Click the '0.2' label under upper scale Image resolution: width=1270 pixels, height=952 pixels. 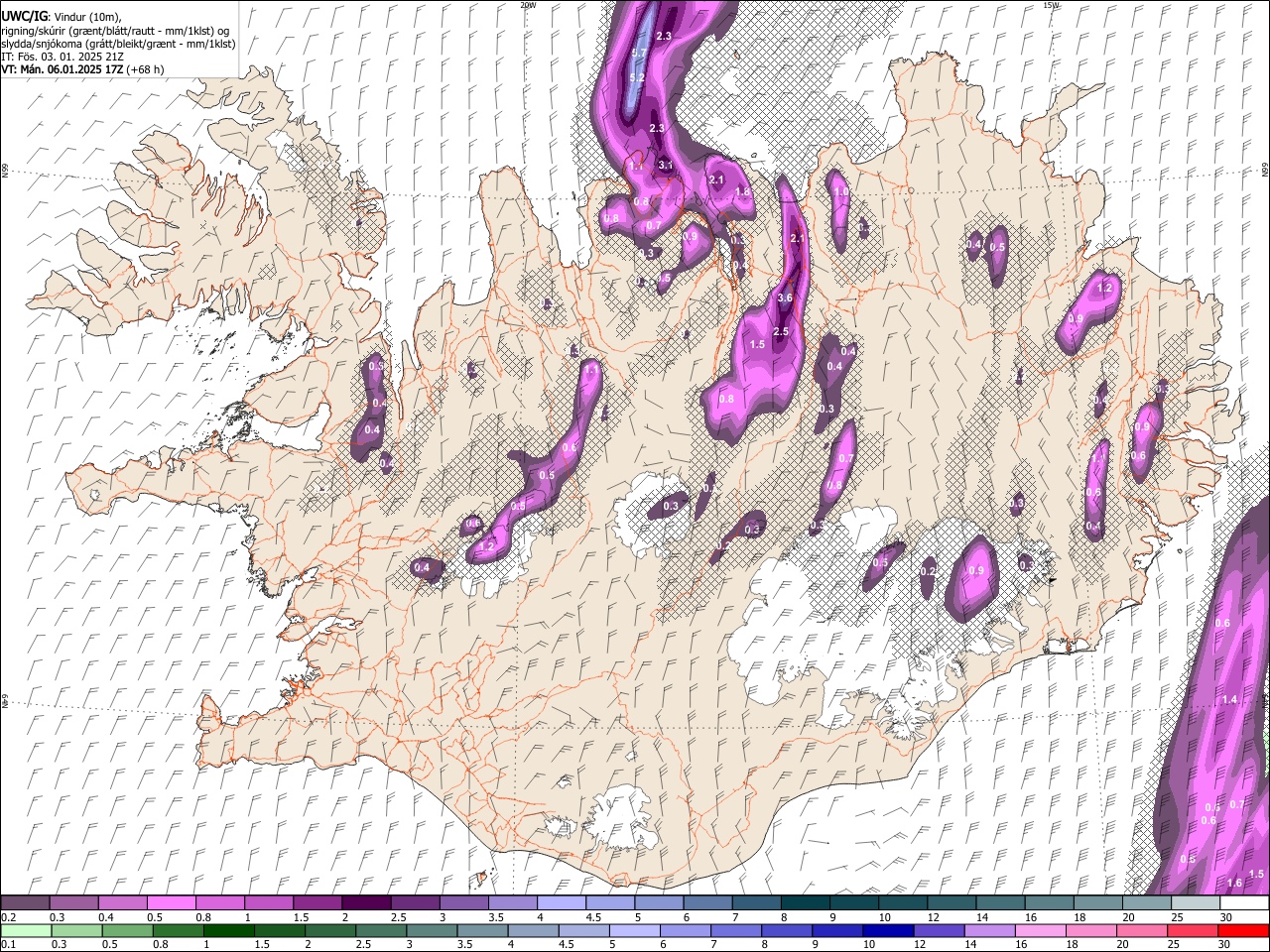(x=9, y=917)
